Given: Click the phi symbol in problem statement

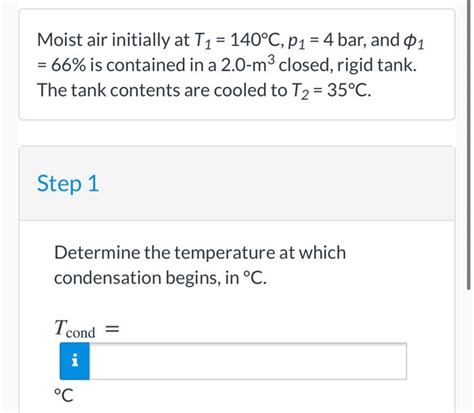Looking at the screenshot, I should (x=413, y=41).
